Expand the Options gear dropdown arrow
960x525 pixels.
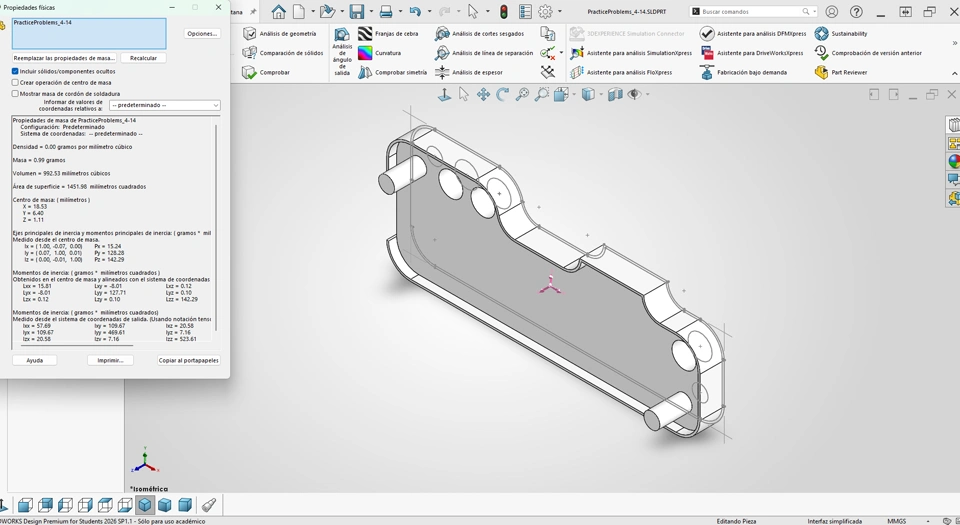point(559,12)
